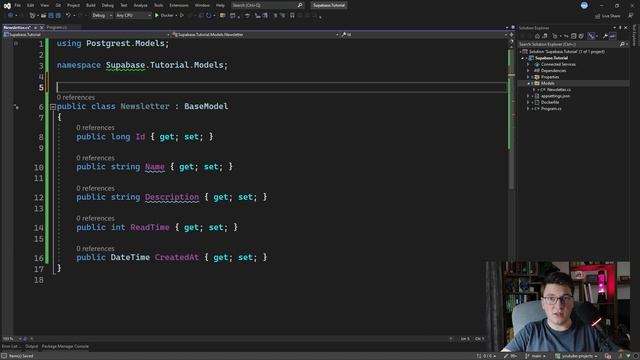Click the bookmark toolbar icon
640x360 pixels.
click(x=292, y=16)
